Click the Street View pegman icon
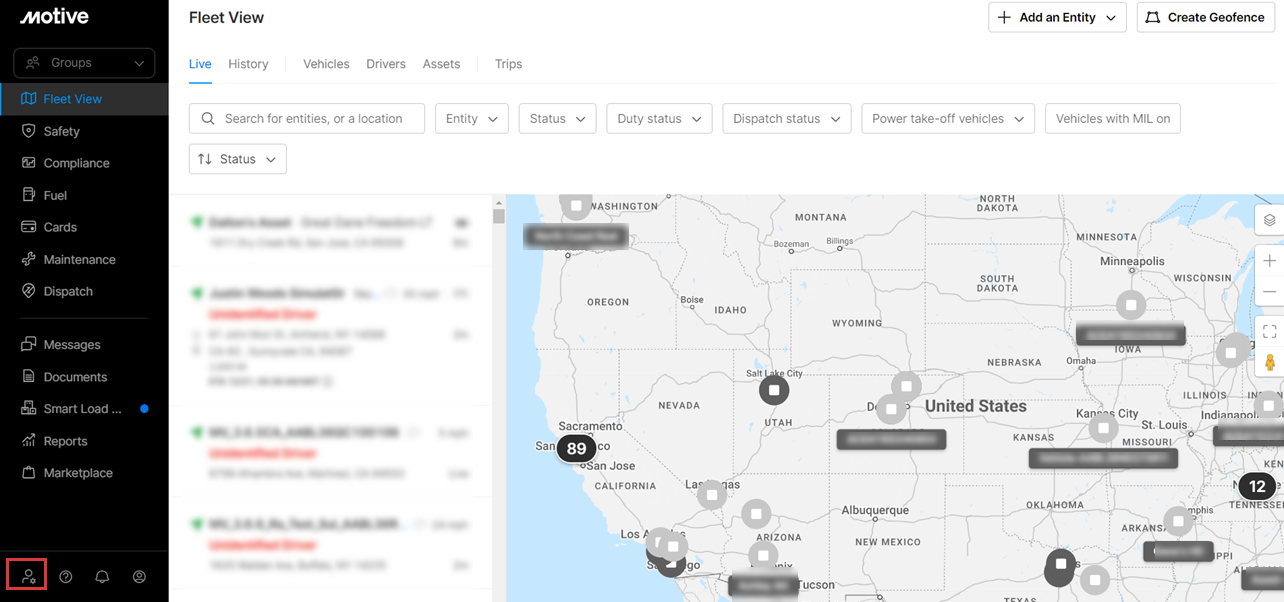This screenshot has width=1284, height=602. tap(1269, 362)
